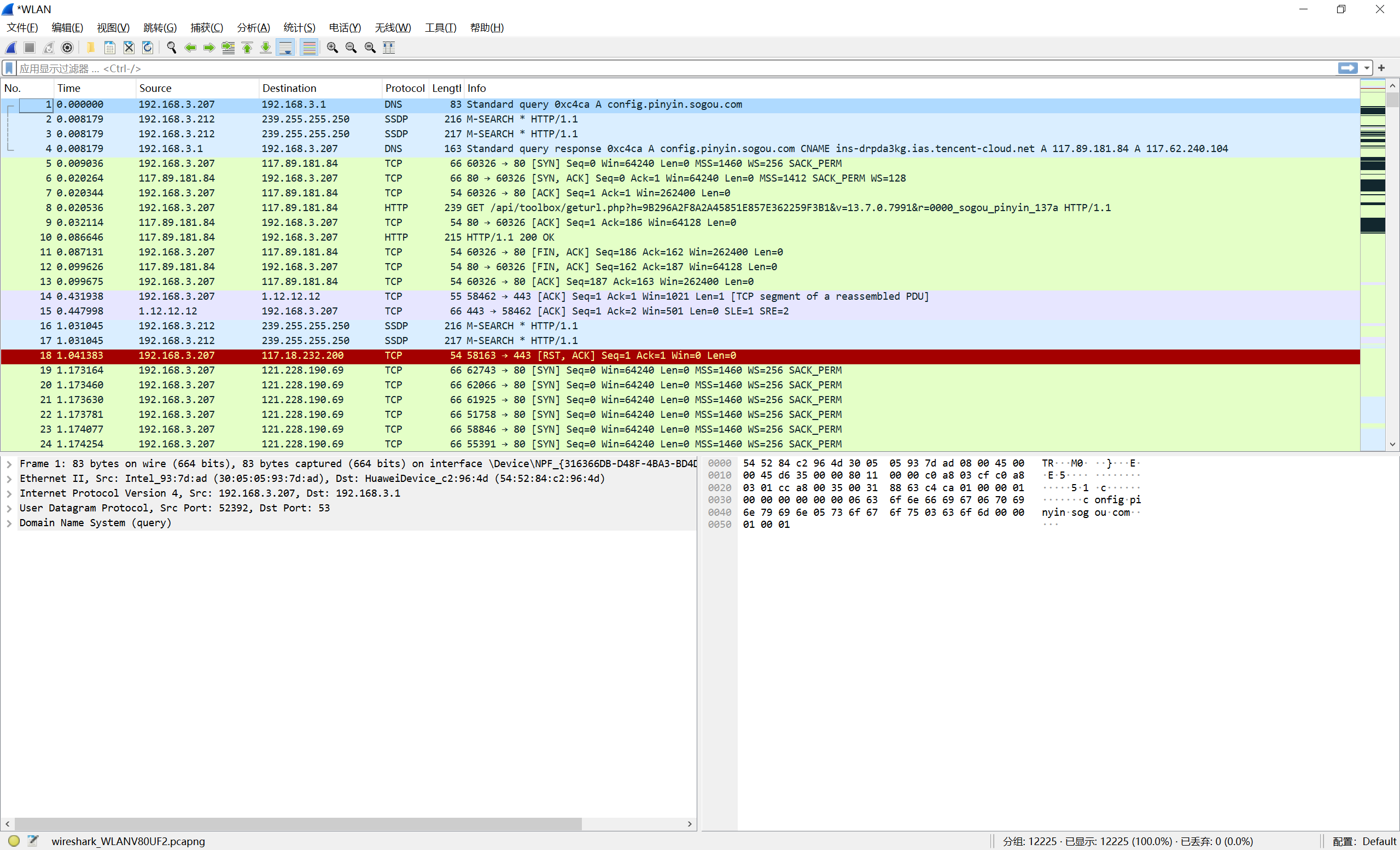Toggle auto-scroll during live capture
Viewport: 1400px width, 850px height.
286,48
